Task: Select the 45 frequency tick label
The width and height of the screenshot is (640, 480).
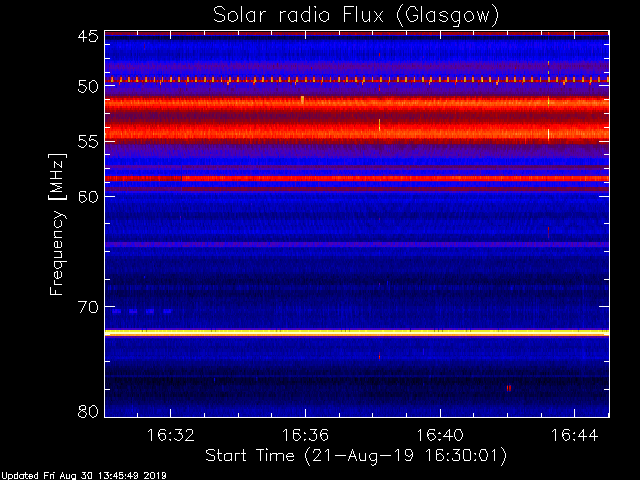Action: pos(88,36)
